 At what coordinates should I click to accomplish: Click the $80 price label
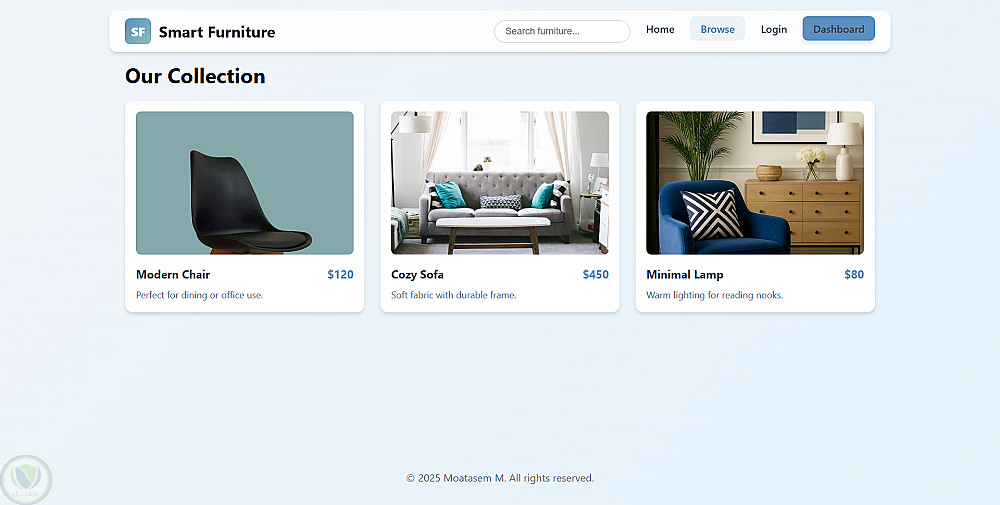pyautogui.click(x=854, y=275)
